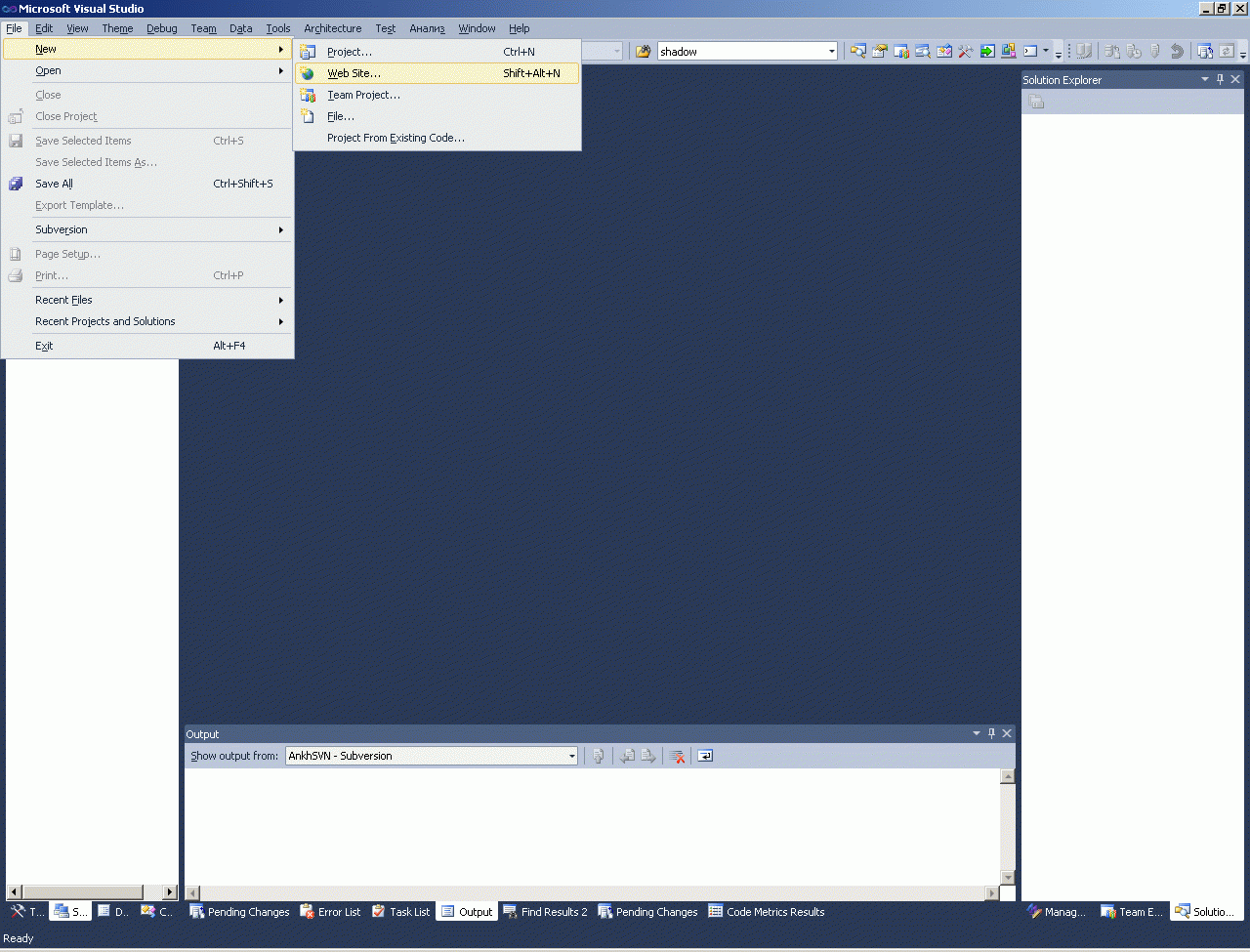Screen dimensions: 1250x952
Task: Expand the Open submenu in File menu
Action: 148,70
